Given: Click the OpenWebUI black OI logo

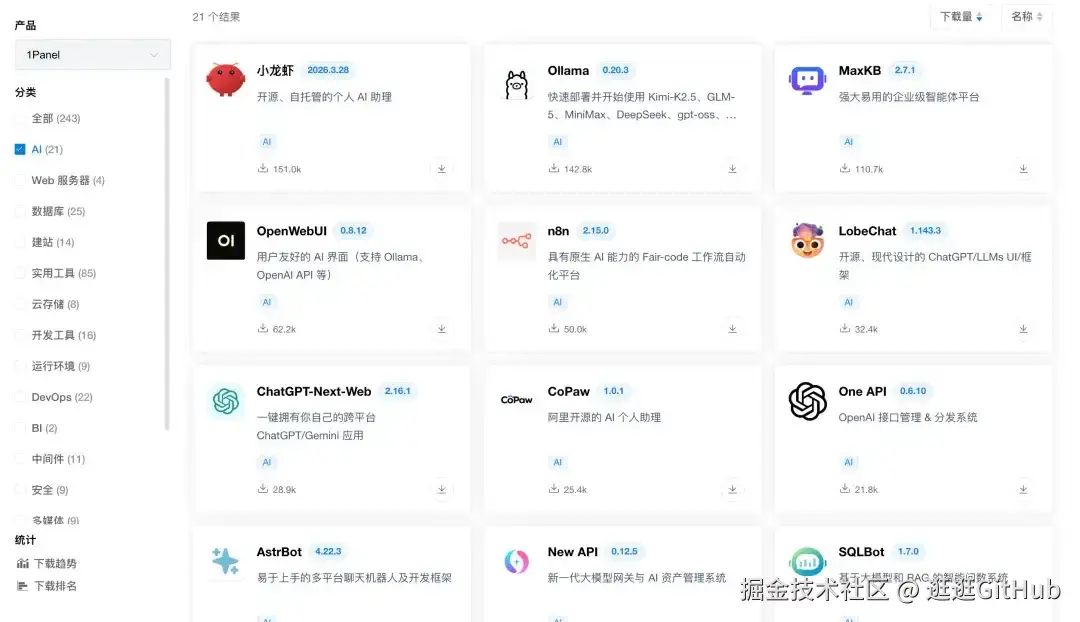Looking at the screenshot, I should pyautogui.click(x=226, y=240).
